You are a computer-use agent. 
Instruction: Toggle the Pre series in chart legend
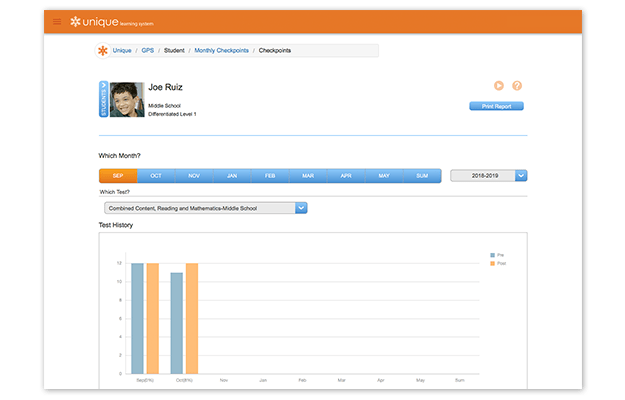click(x=497, y=255)
